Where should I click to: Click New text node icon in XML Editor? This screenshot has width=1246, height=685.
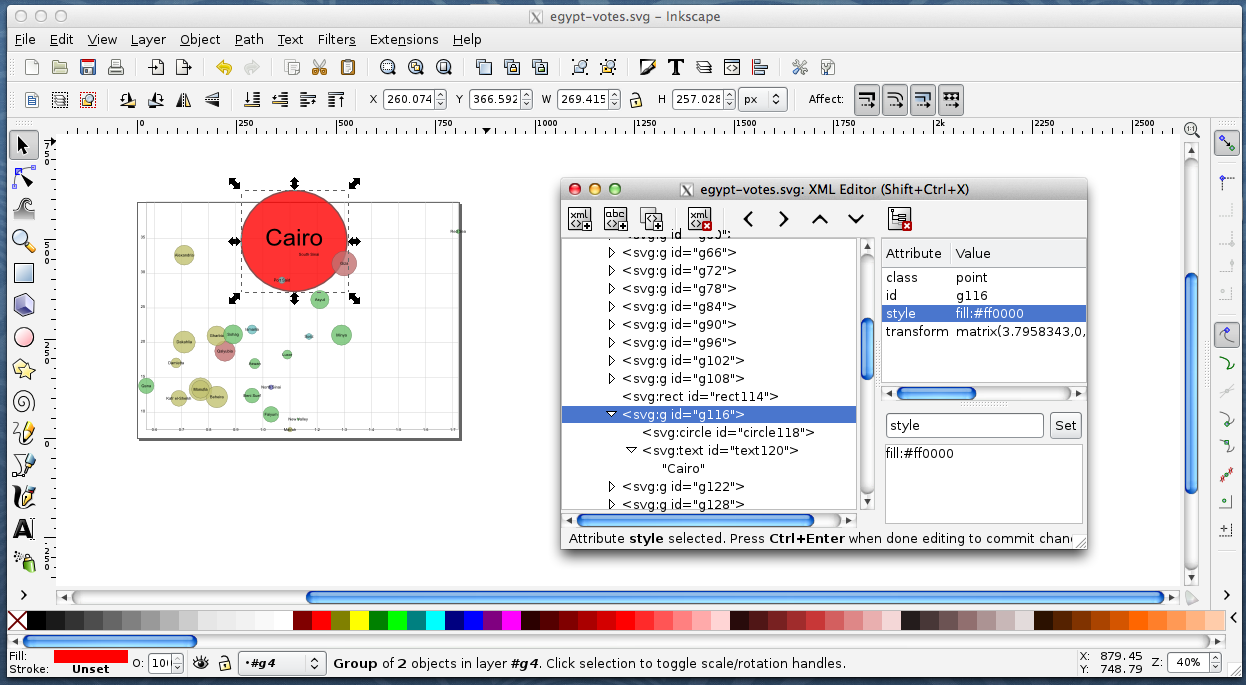(616, 219)
